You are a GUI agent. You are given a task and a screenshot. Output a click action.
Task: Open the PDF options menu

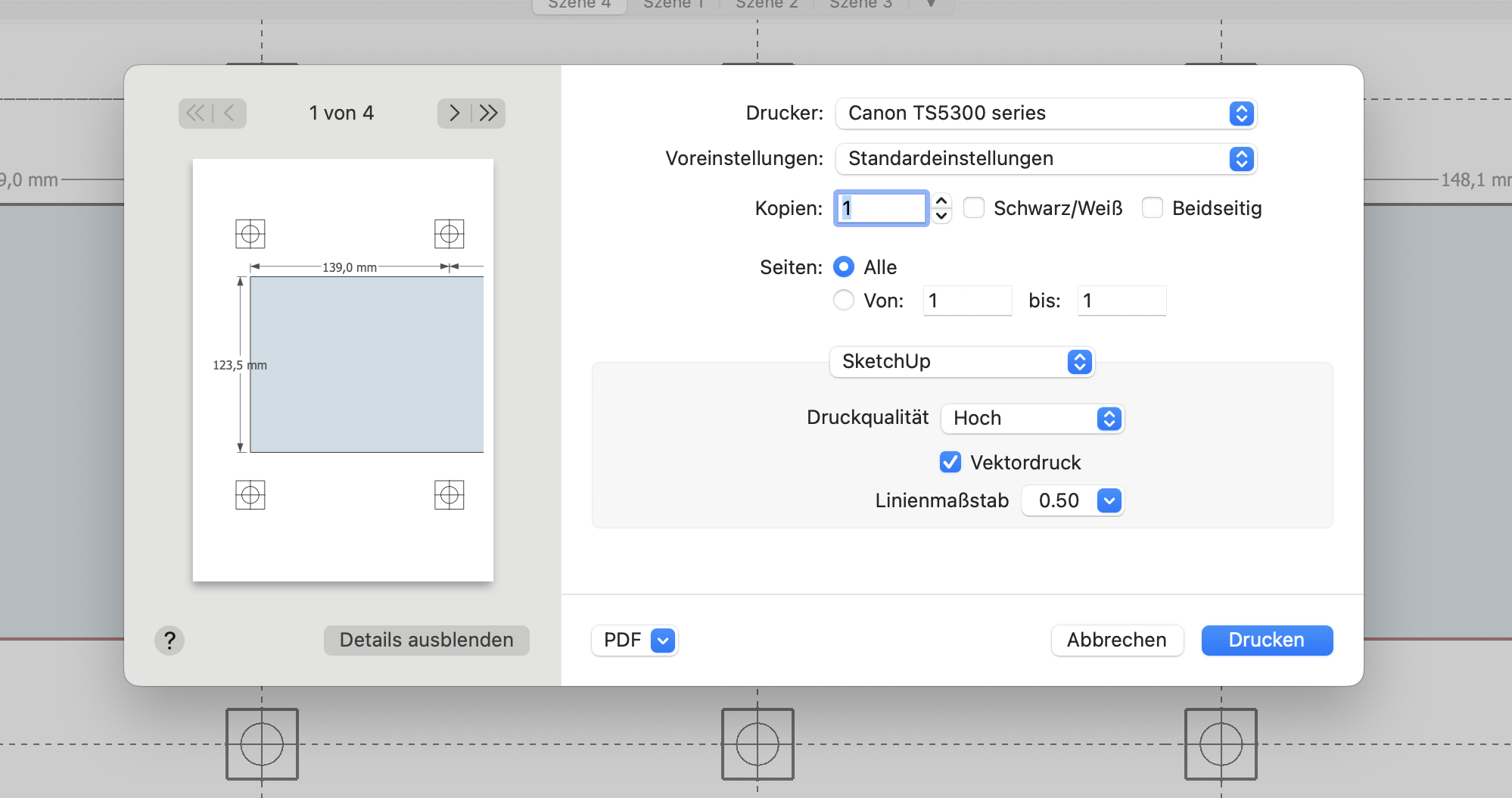(x=663, y=641)
